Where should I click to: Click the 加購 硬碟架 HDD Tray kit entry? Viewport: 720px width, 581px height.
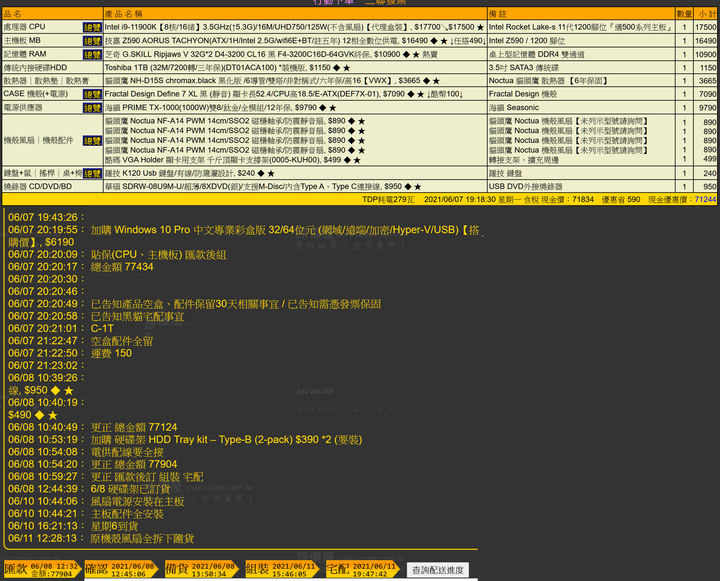[226, 440]
